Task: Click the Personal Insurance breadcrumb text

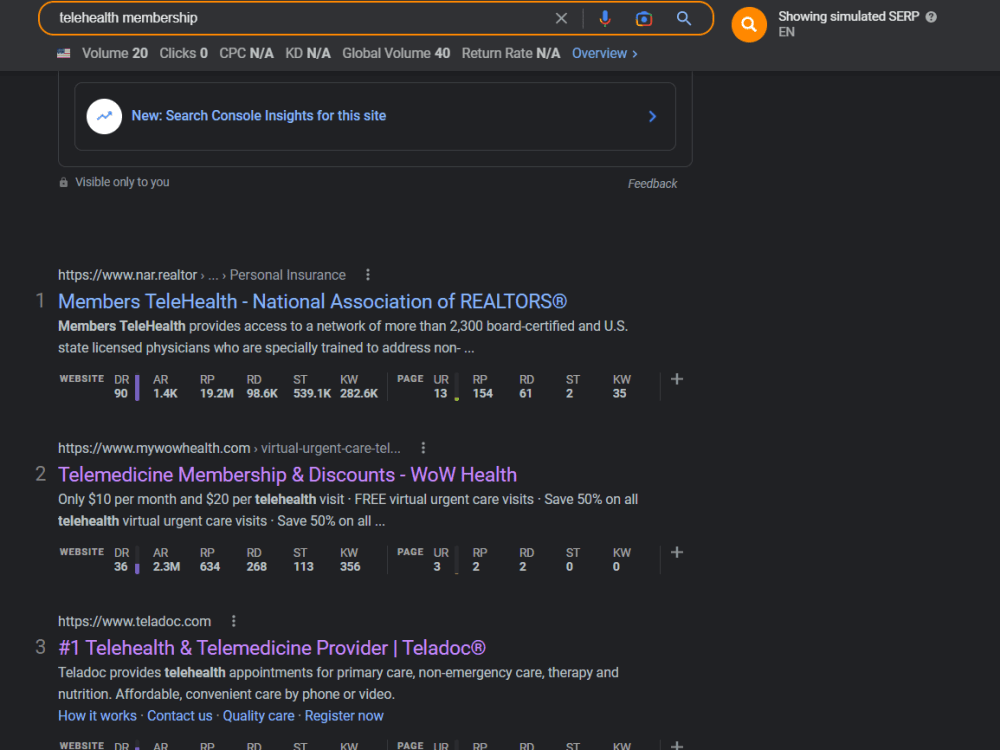Action: pos(288,275)
